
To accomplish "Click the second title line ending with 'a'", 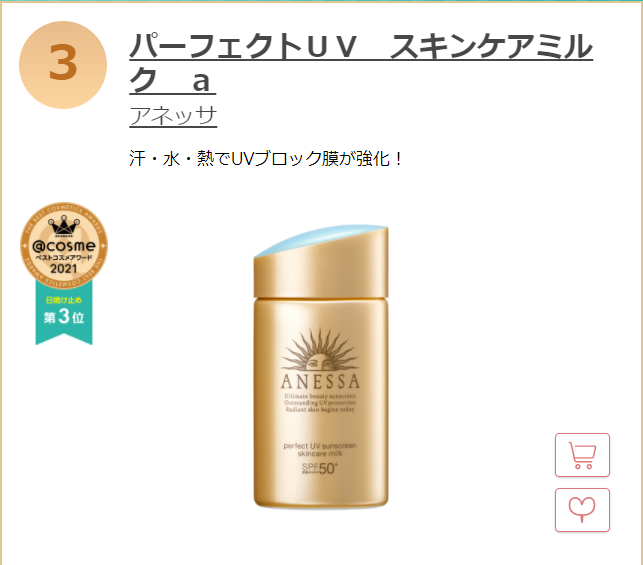I will pos(173,80).
